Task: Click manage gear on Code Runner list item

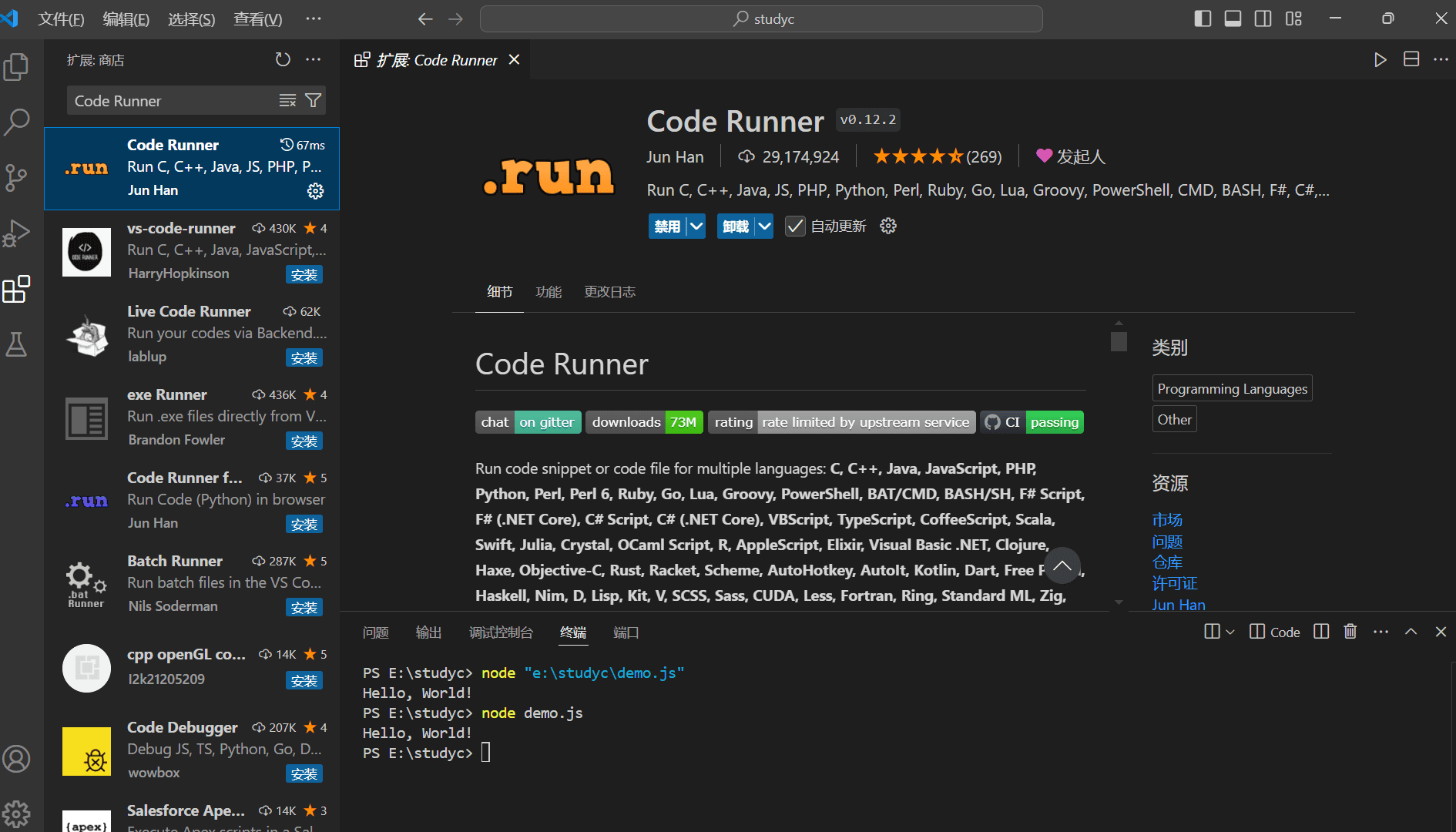Action: tap(315, 191)
